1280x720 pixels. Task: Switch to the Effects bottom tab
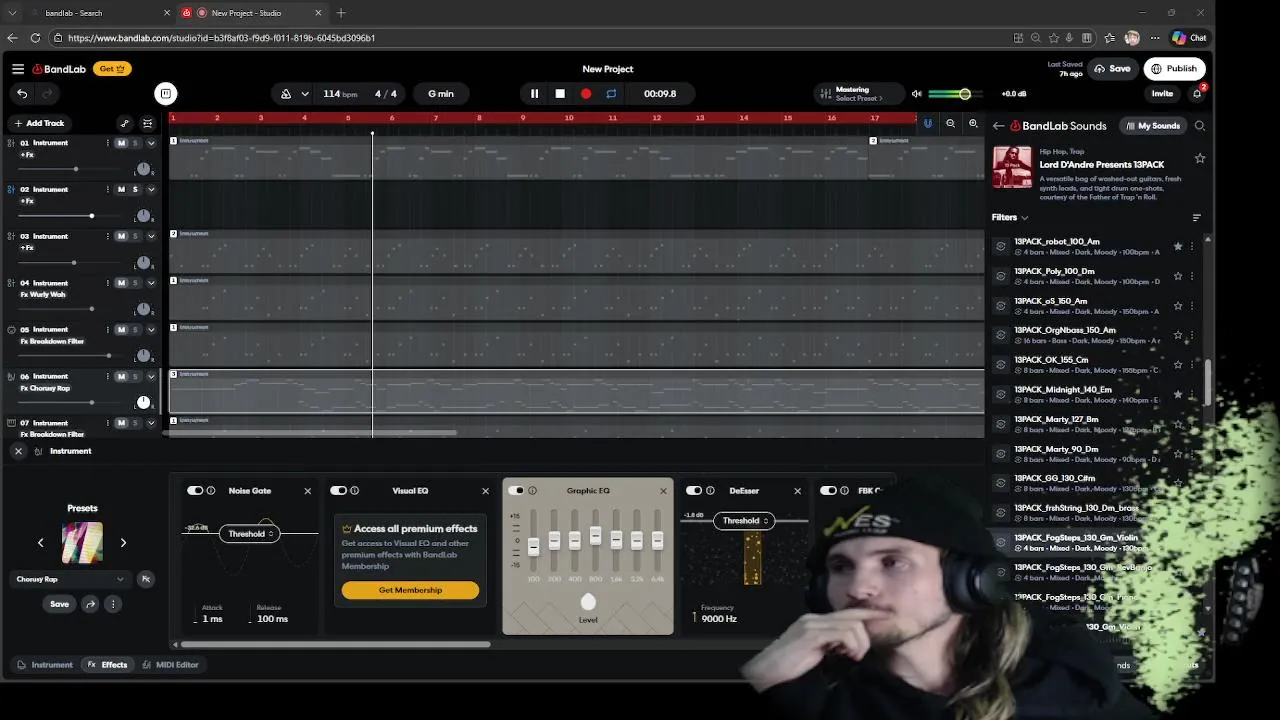pyautogui.click(x=108, y=665)
